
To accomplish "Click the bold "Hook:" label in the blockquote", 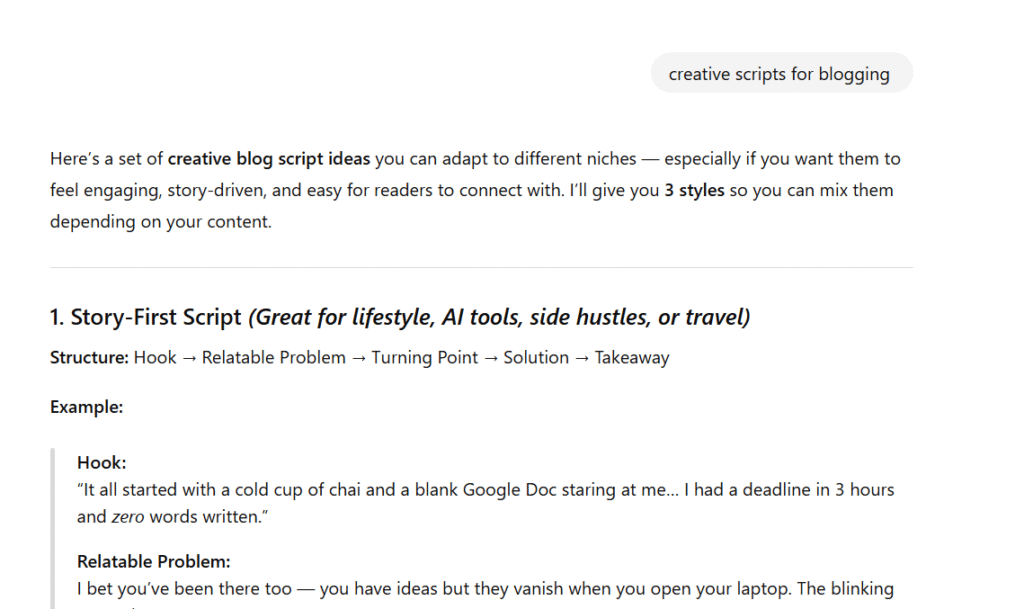I will (x=101, y=462).
